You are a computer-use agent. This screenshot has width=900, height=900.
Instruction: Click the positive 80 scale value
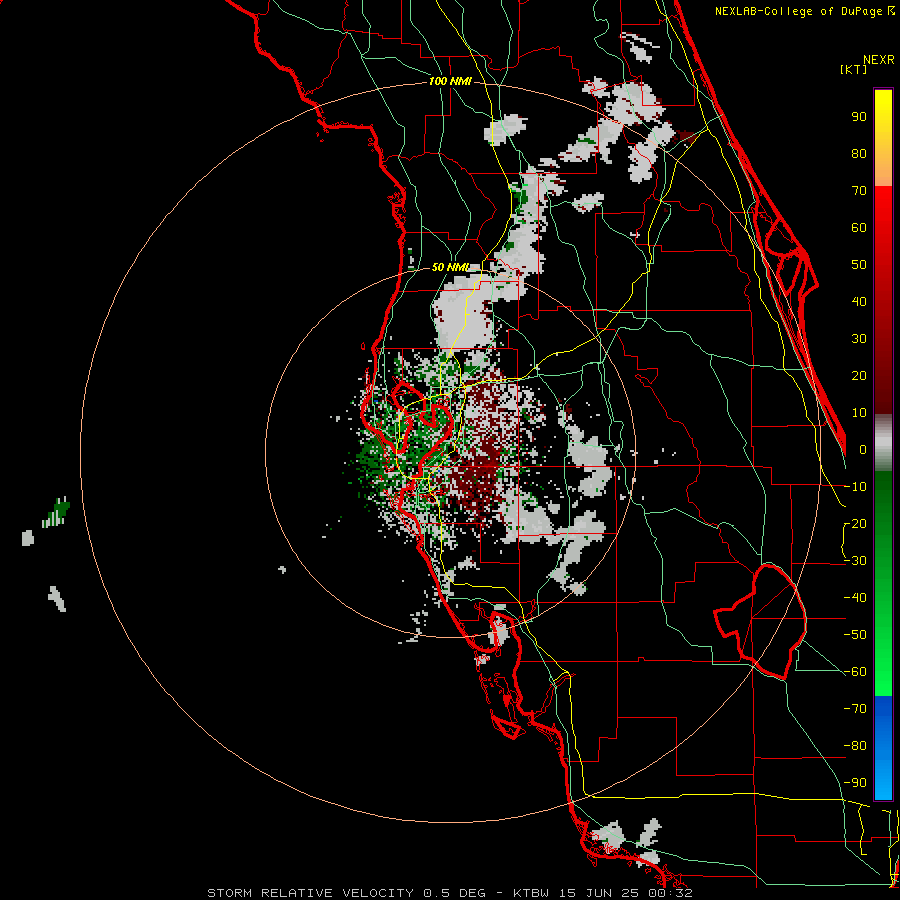pyautogui.click(x=859, y=153)
